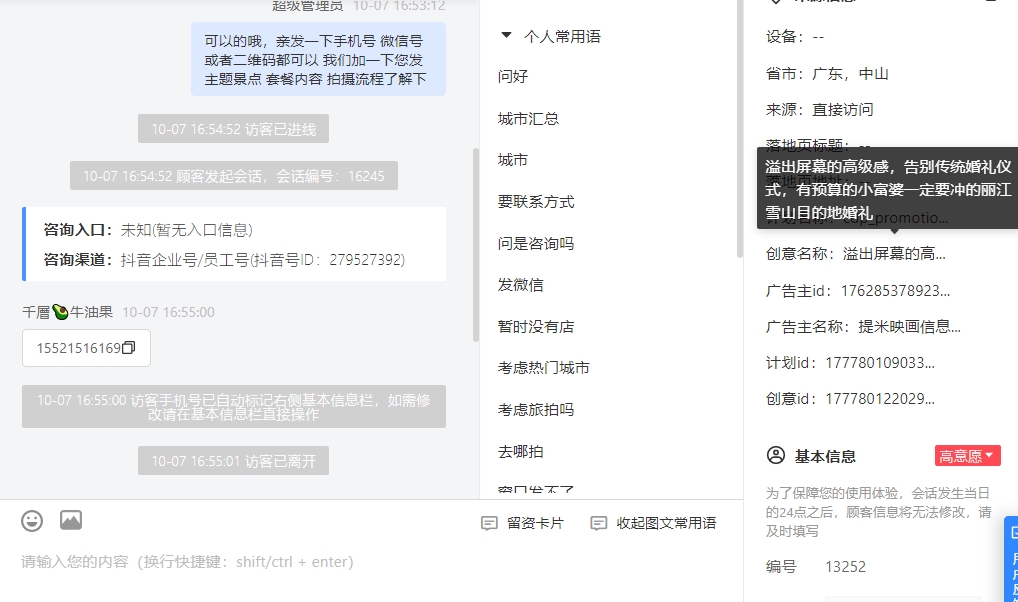Click the 计划id value
1018x602 pixels.
[880, 363]
